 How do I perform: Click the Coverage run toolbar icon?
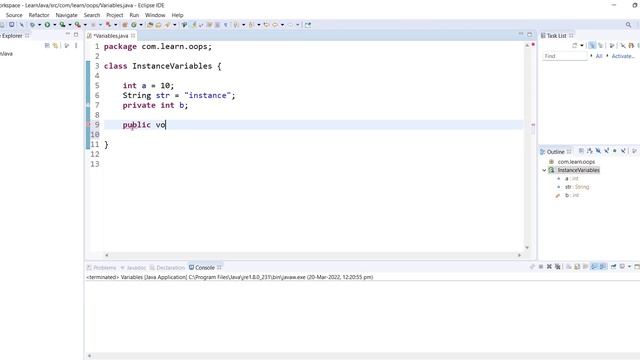62,24
